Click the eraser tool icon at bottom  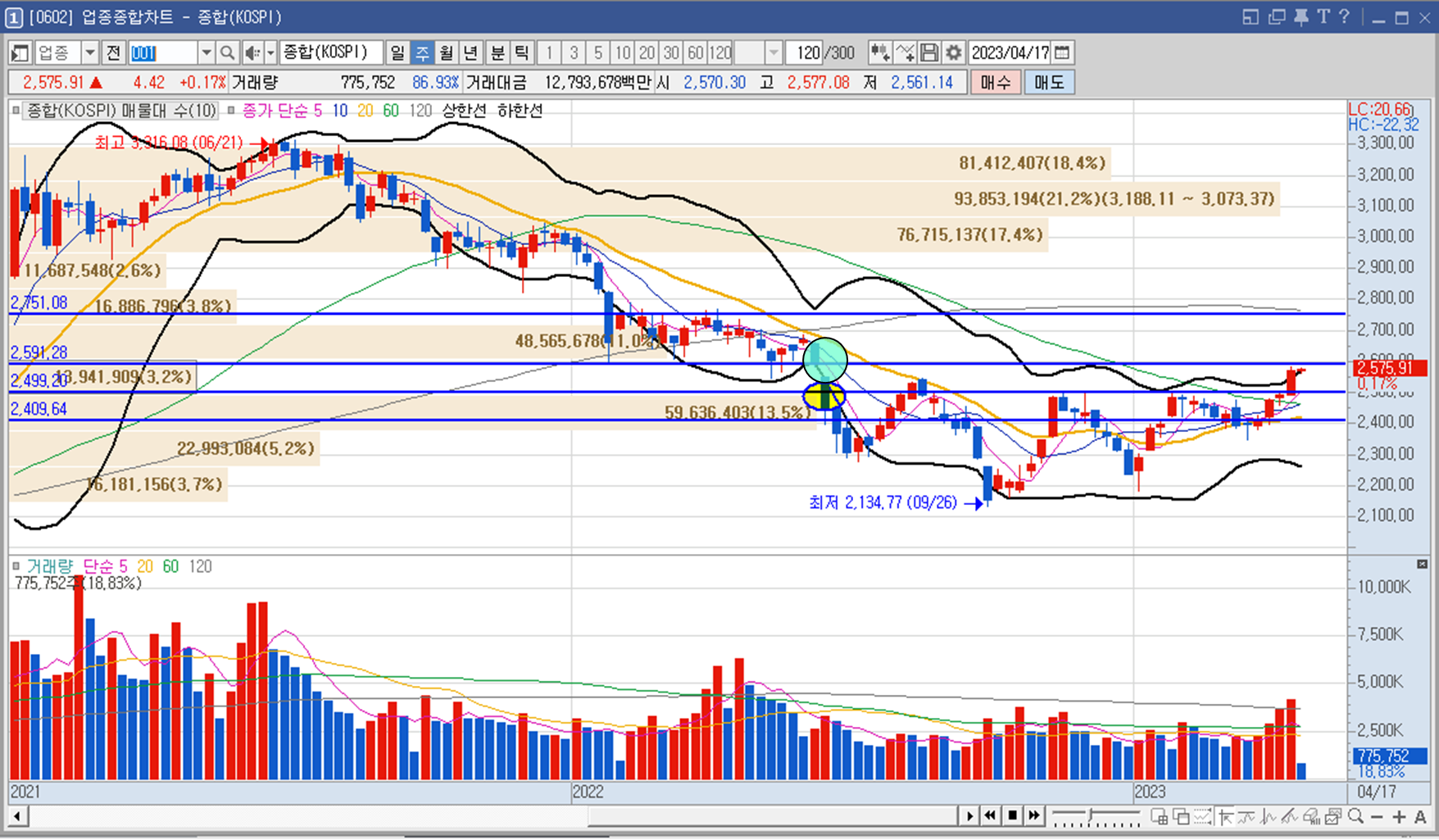pyautogui.click(x=1311, y=816)
